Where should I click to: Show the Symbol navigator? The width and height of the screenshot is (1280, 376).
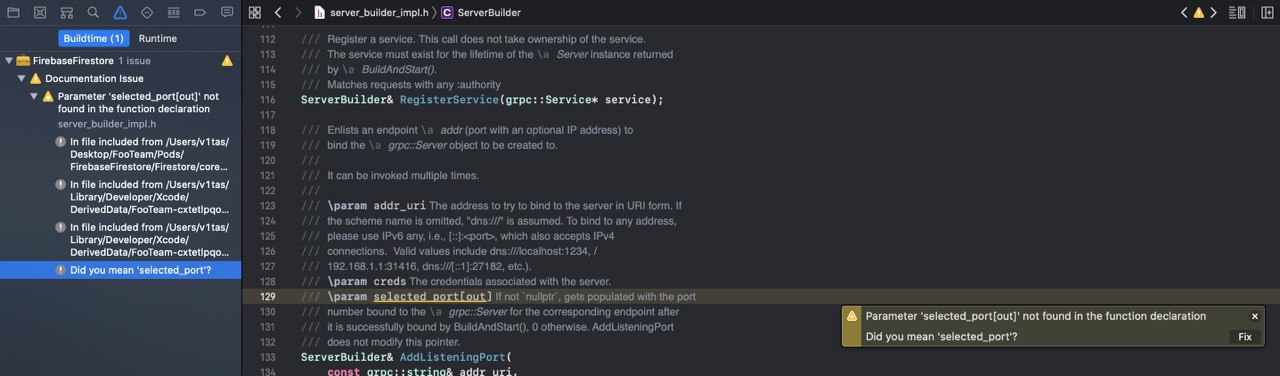(67, 13)
